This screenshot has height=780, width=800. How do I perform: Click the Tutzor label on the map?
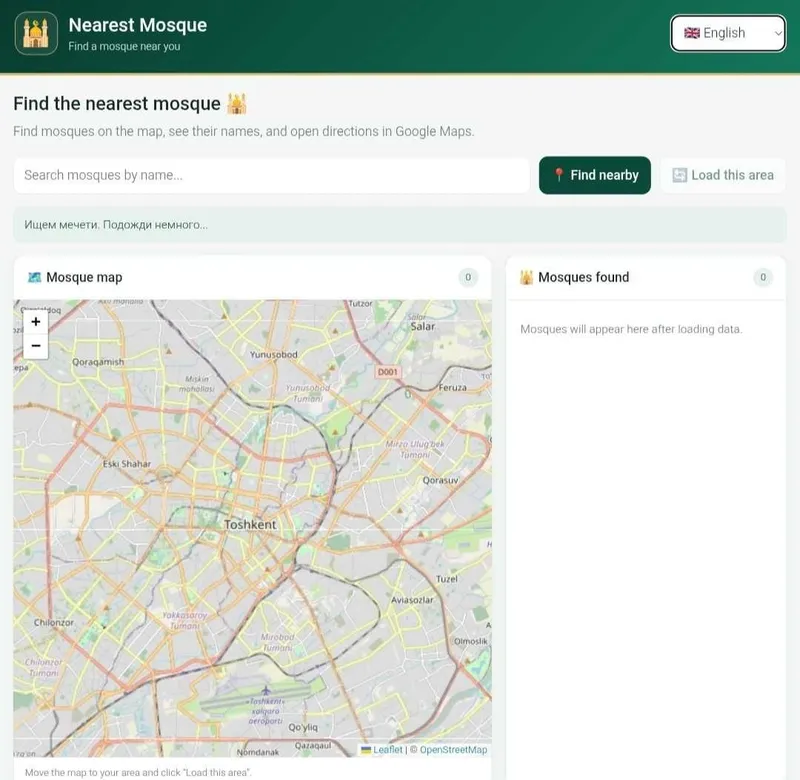(x=360, y=304)
